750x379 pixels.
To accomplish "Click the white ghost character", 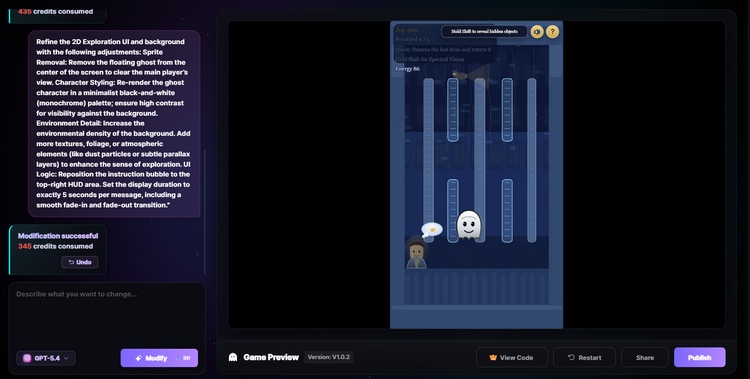I will point(469,224).
